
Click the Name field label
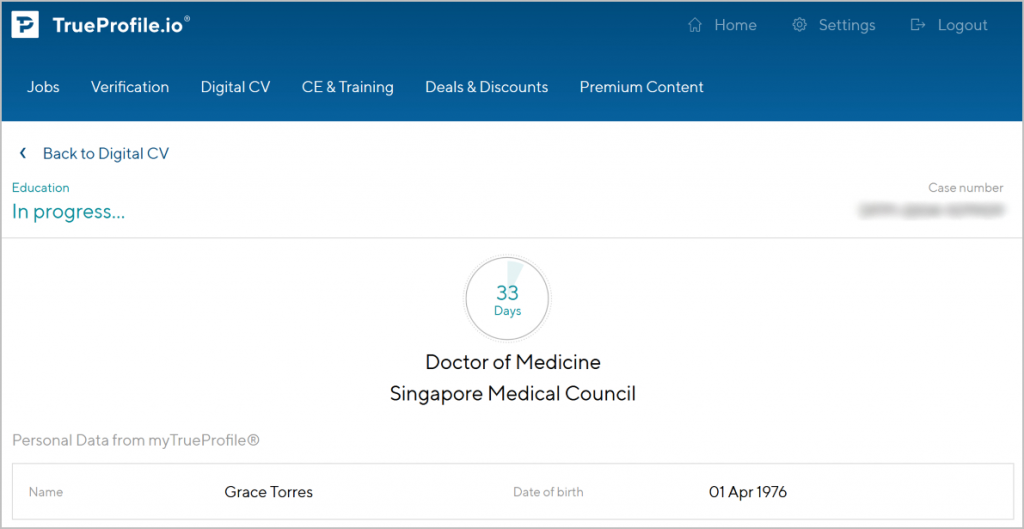coord(46,492)
